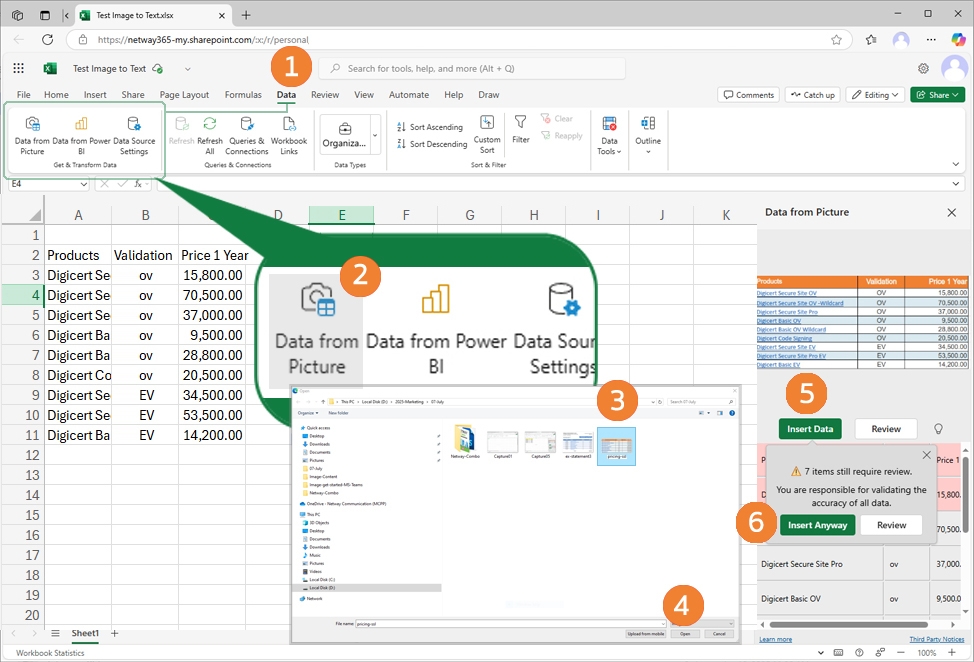Sort Descending the selection
The width and height of the screenshot is (974, 662).
pos(432,144)
